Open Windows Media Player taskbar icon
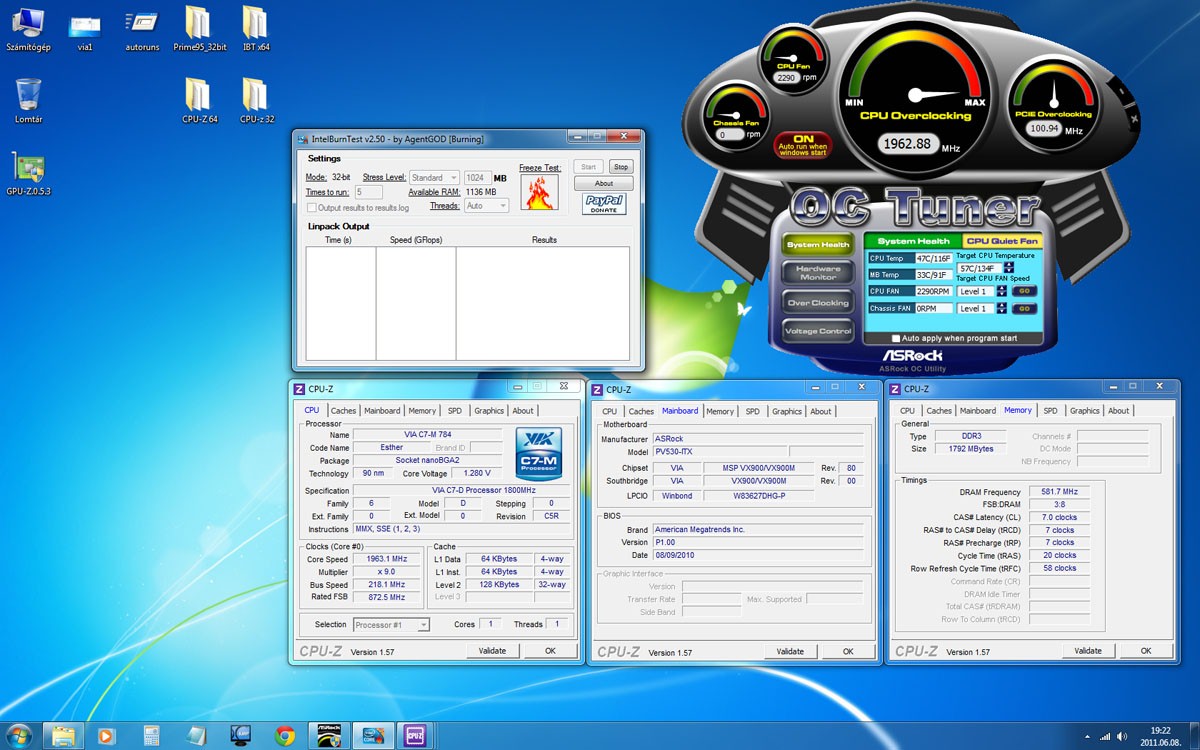1200x750 pixels. coord(107,736)
